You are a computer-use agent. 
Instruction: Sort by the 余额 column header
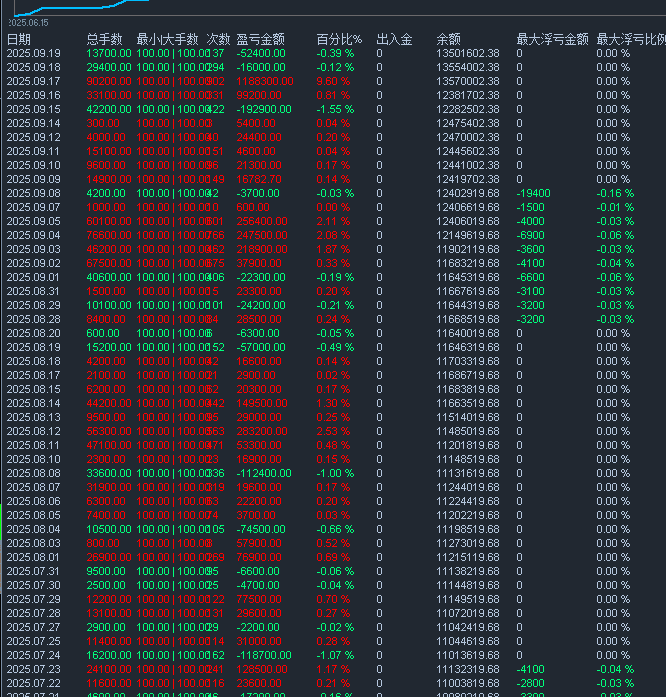pyautogui.click(x=449, y=39)
